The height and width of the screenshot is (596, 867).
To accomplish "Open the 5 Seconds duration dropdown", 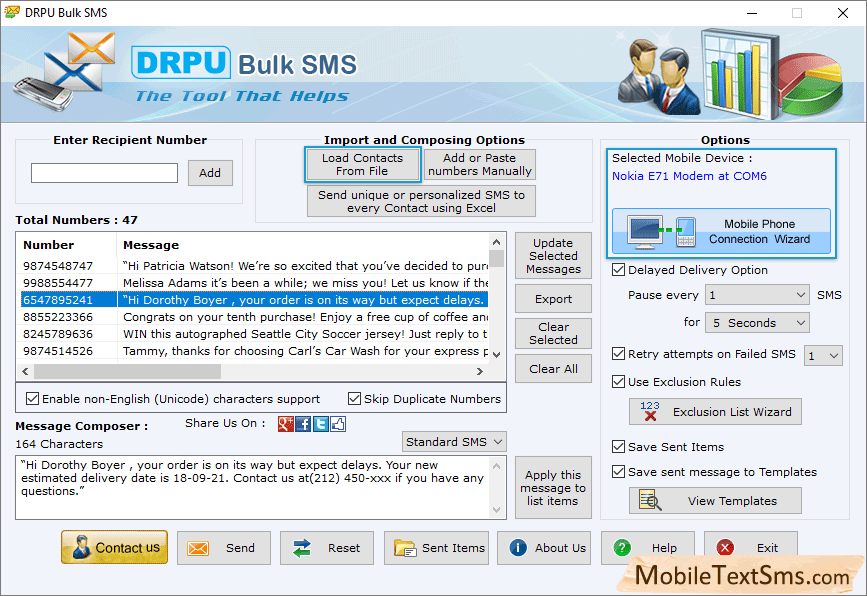I will click(757, 322).
